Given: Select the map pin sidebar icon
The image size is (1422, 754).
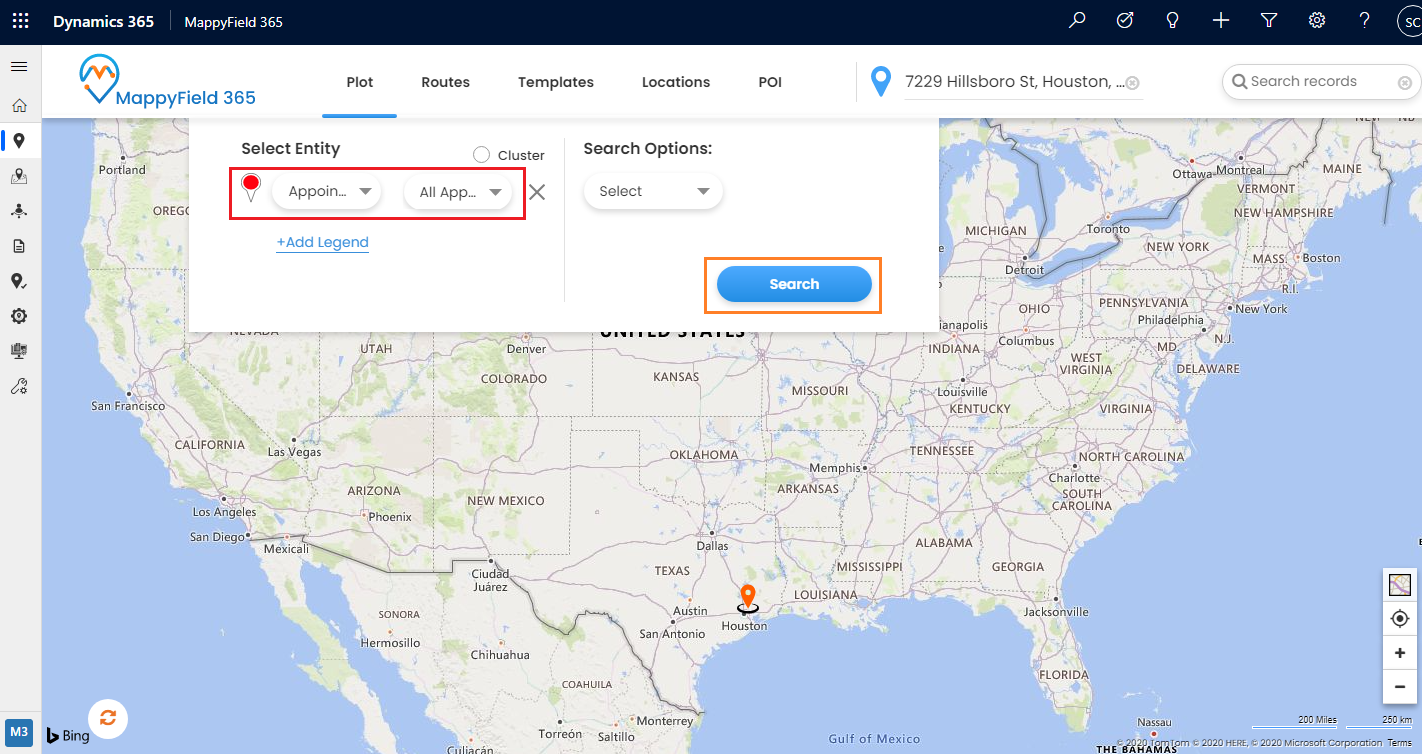Looking at the screenshot, I should [x=19, y=141].
